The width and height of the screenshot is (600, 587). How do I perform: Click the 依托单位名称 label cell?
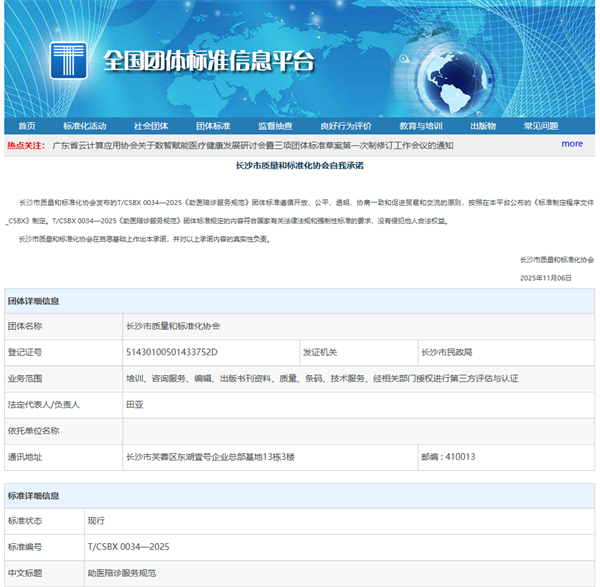(x=64, y=431)
